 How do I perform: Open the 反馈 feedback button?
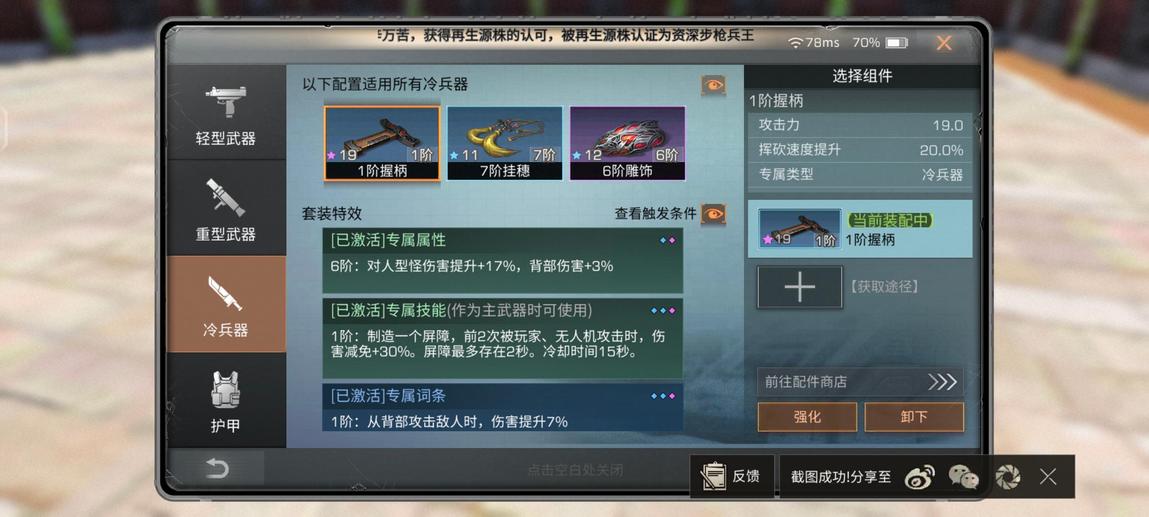[x=731, y=476]
